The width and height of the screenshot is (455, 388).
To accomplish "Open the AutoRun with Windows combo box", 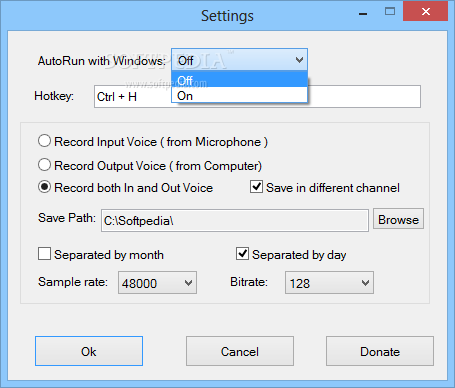I will [x=239, y=60].
